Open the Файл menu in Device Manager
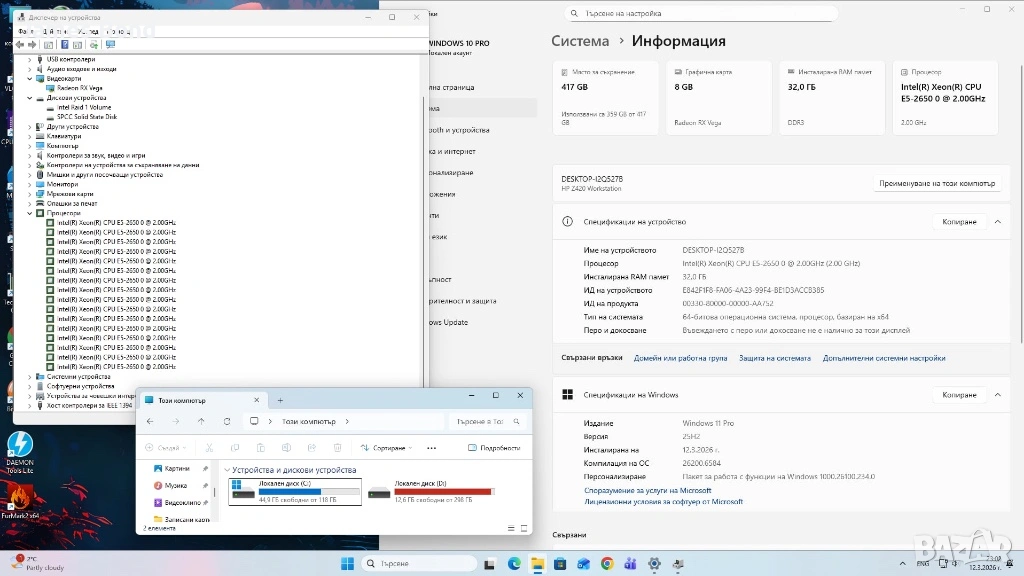The height and width of the screenshot is (576, 1024). click(x=25, y=31)
